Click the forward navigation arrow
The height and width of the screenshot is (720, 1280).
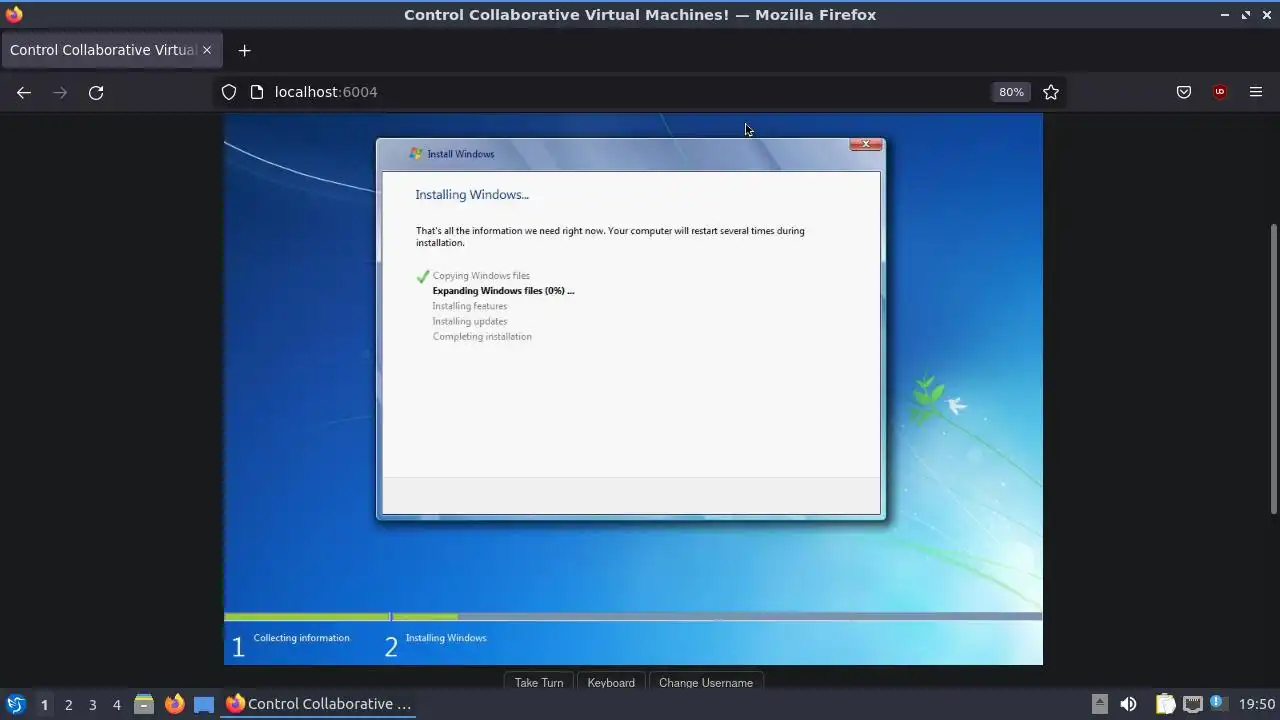coord(60,92)
